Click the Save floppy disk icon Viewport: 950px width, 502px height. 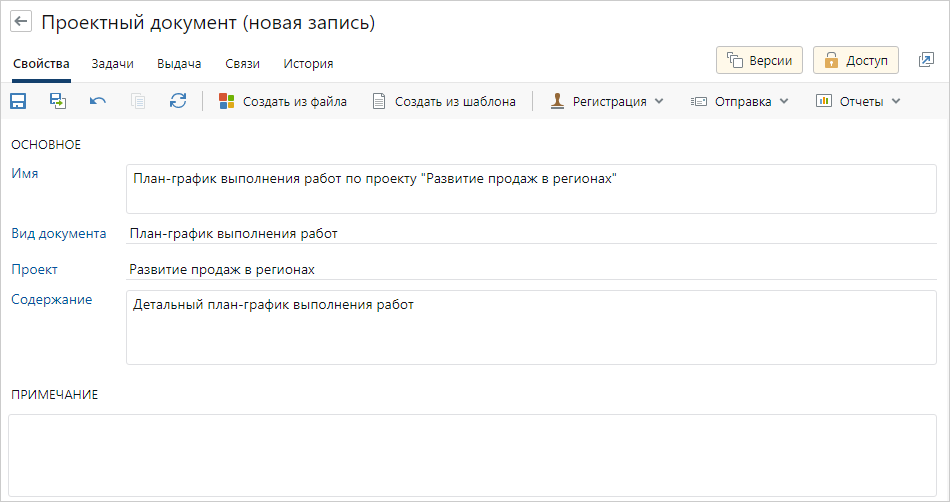[18, 101]
